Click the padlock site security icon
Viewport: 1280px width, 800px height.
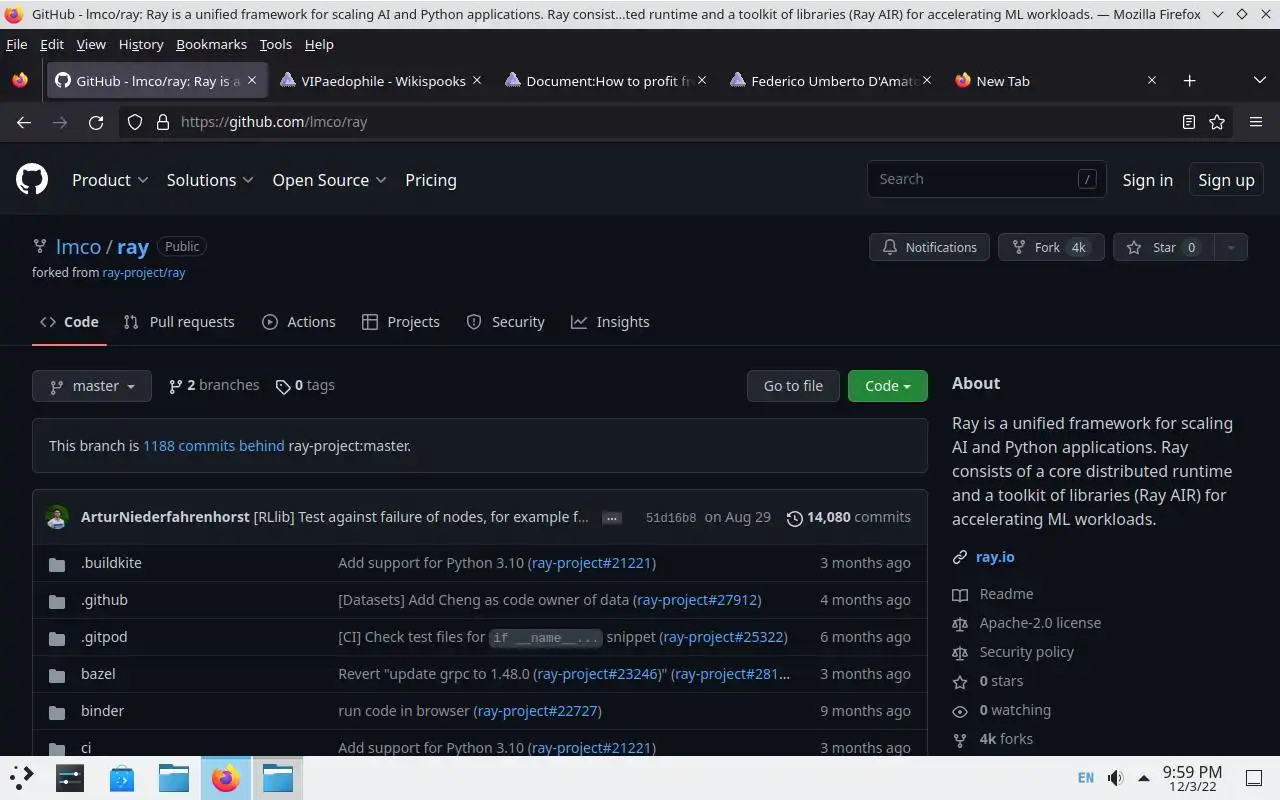coord(163,122)
